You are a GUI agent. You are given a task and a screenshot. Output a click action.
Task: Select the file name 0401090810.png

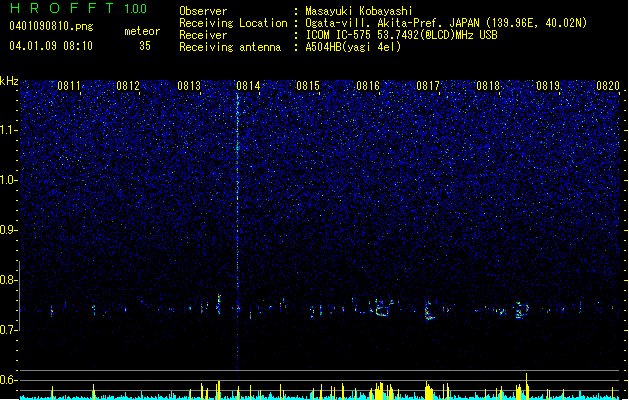click(51, 26)
